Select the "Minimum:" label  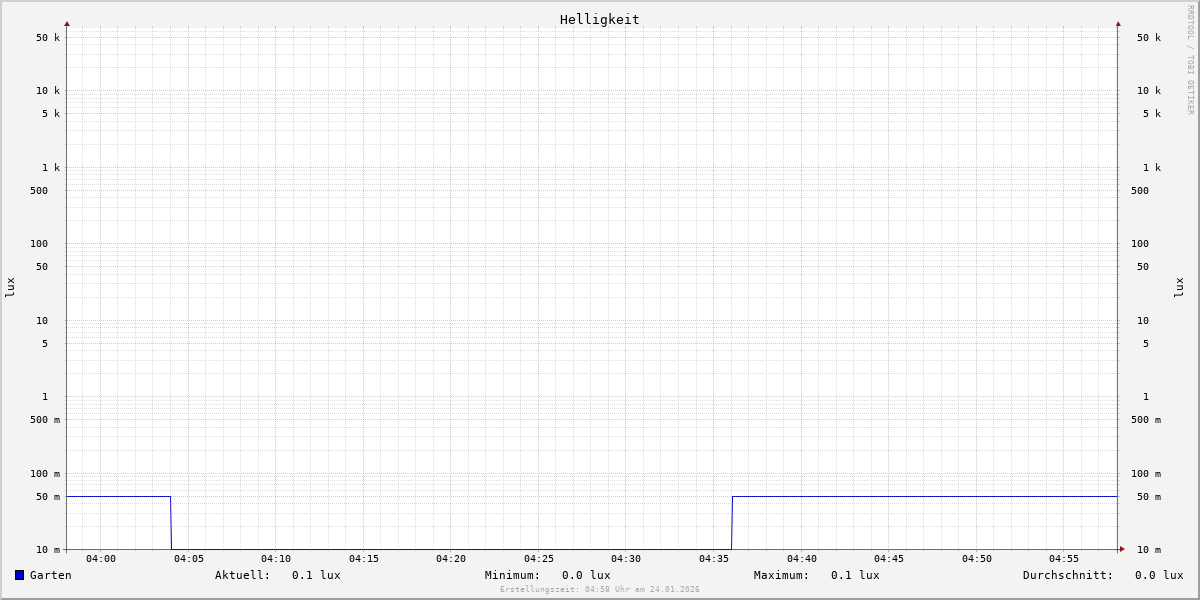pyautogui.click(x=513, y=575)
